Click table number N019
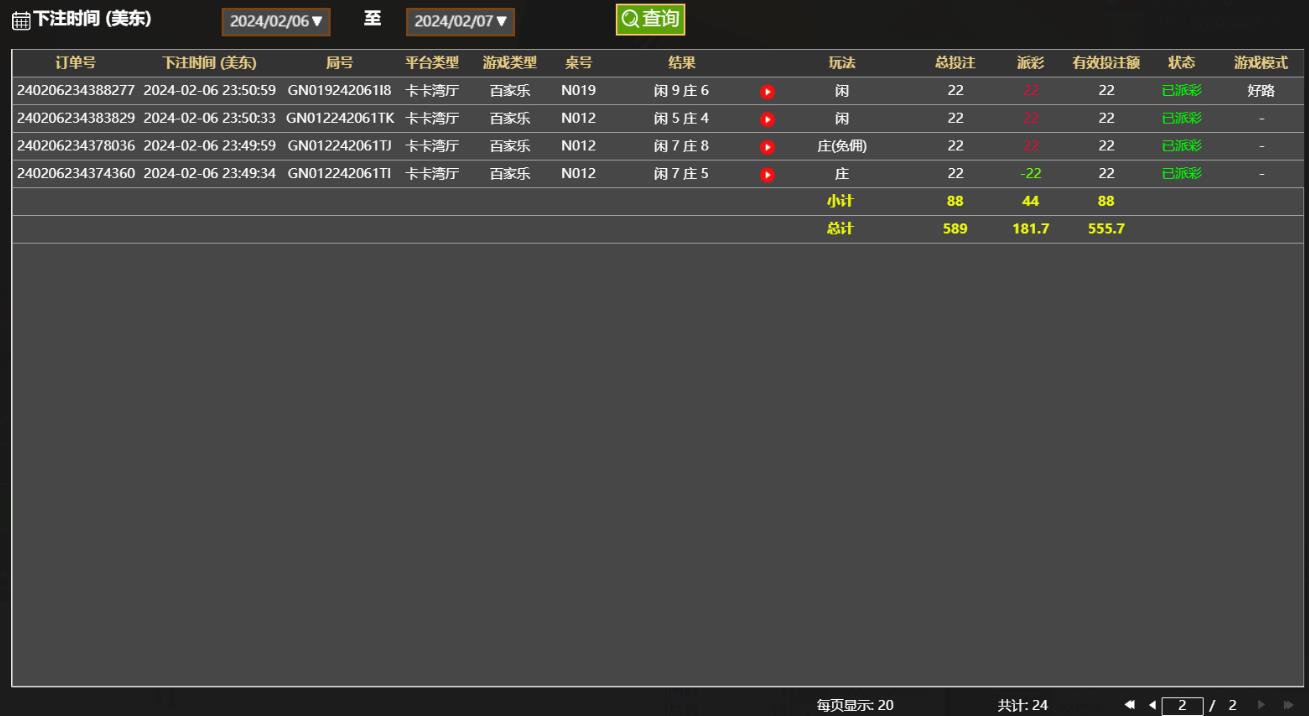The image size is (1309, 716). (x=578, y=91)
